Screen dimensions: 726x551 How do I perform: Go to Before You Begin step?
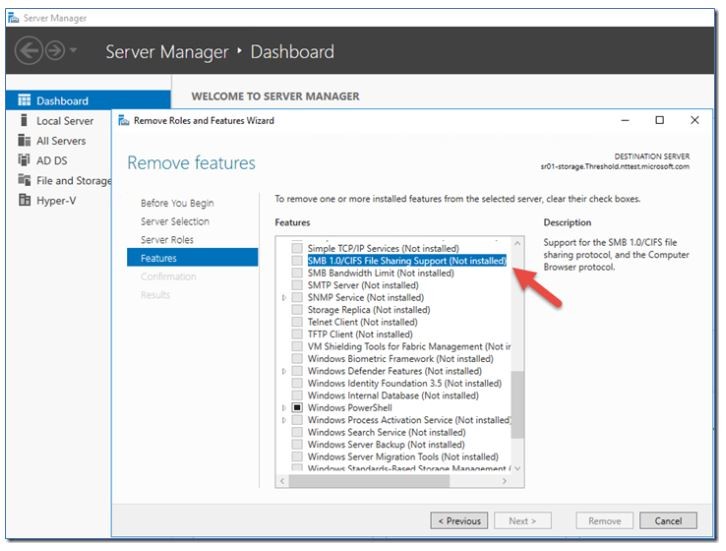point(177,203)
